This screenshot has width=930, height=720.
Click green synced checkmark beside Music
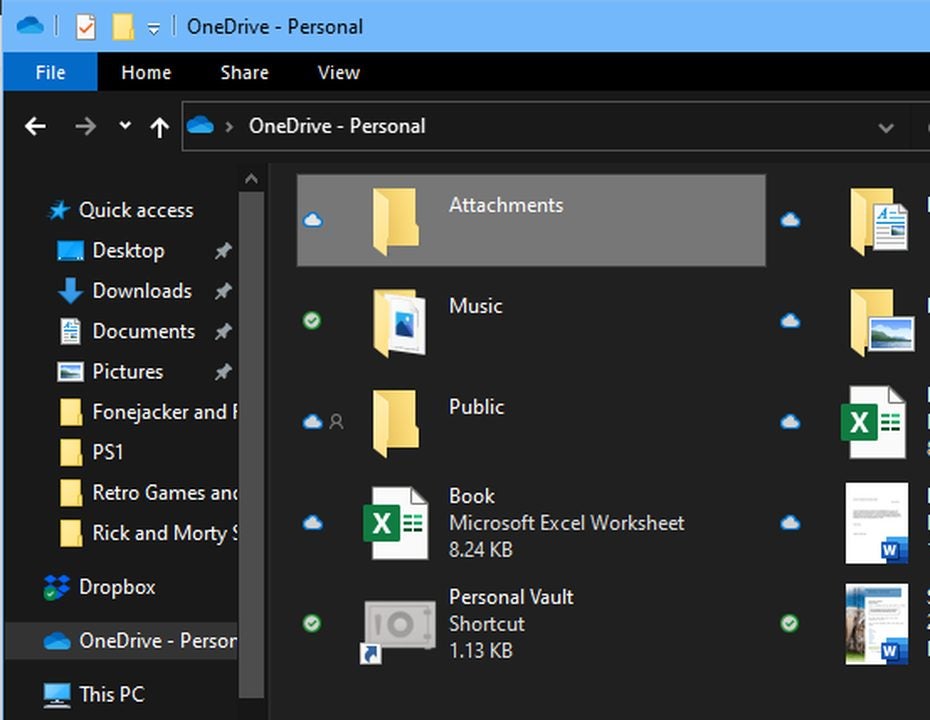tap(312, 321)
